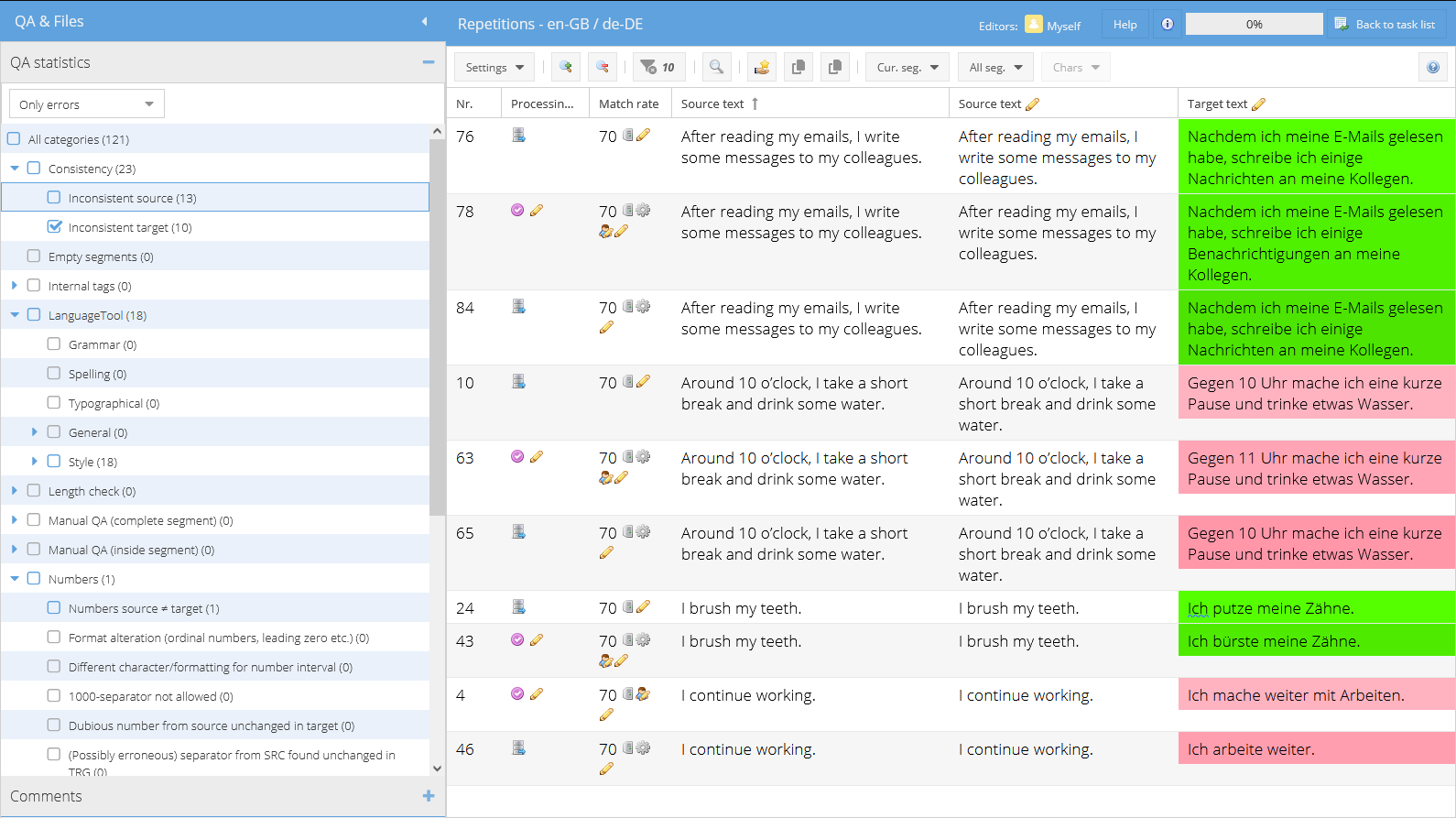Image resolution: width=1456 pixels, height=818 pixels.
Task: Sort by the Nr. column header
Action: pyautogui.click(x=473, y=104)
